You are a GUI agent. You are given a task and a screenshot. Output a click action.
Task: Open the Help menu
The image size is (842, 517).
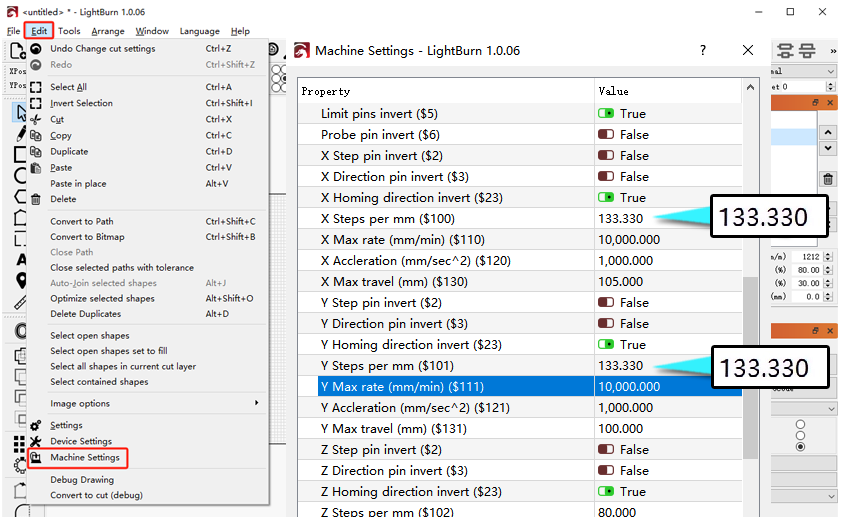[240, 31]
